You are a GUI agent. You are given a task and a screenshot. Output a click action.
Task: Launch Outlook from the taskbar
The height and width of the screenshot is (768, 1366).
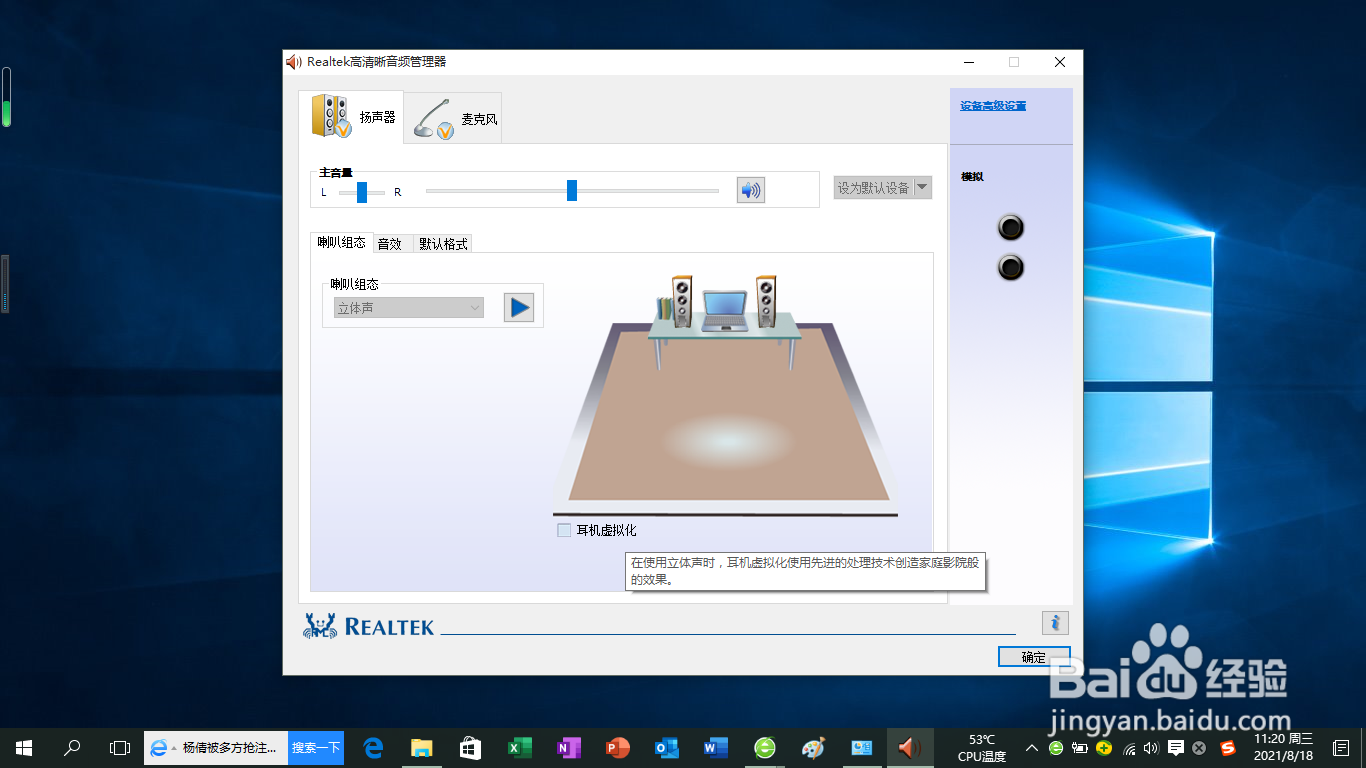[x=667, y=747]
